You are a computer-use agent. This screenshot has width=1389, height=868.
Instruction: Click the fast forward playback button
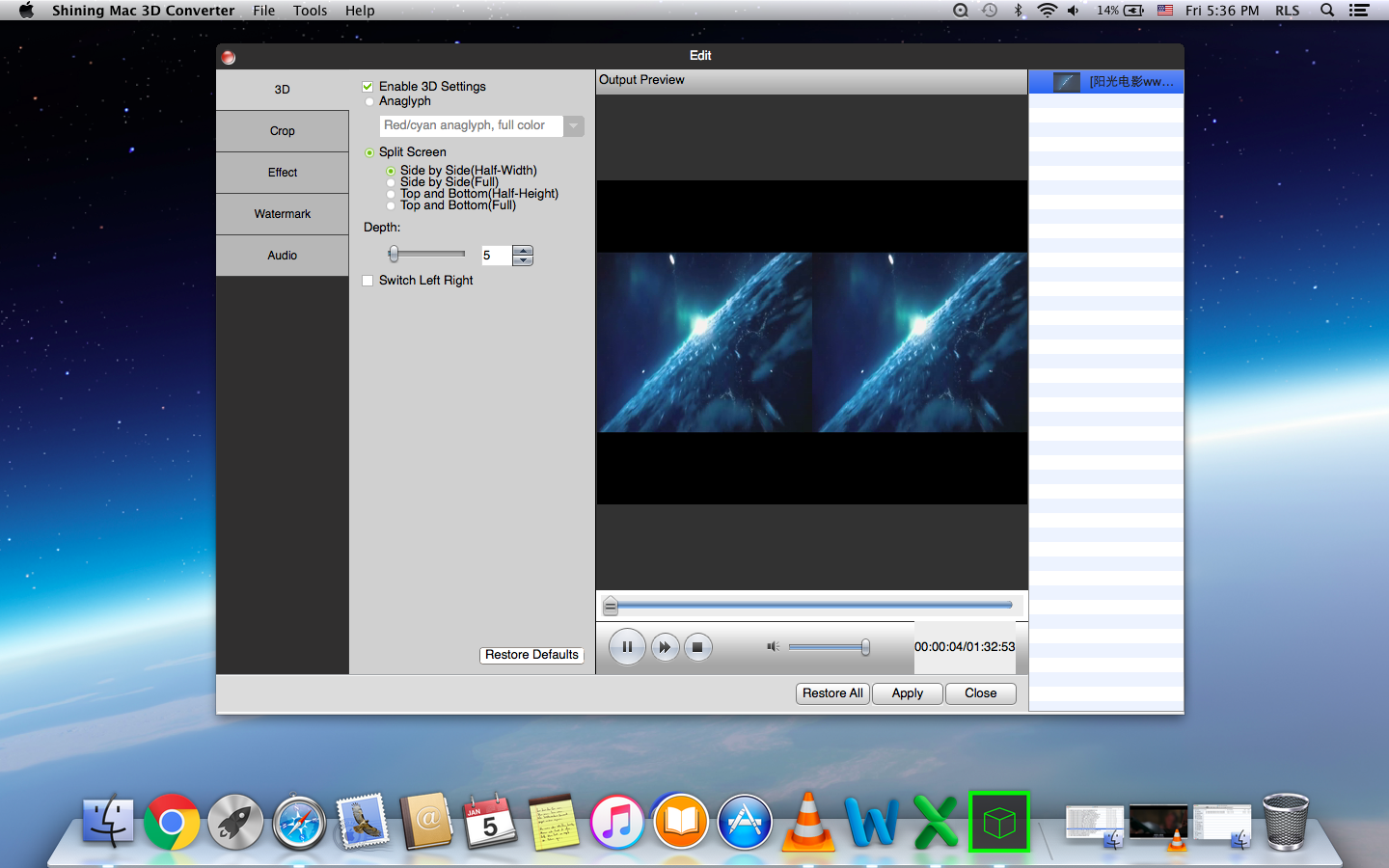(x=664, y=647)
